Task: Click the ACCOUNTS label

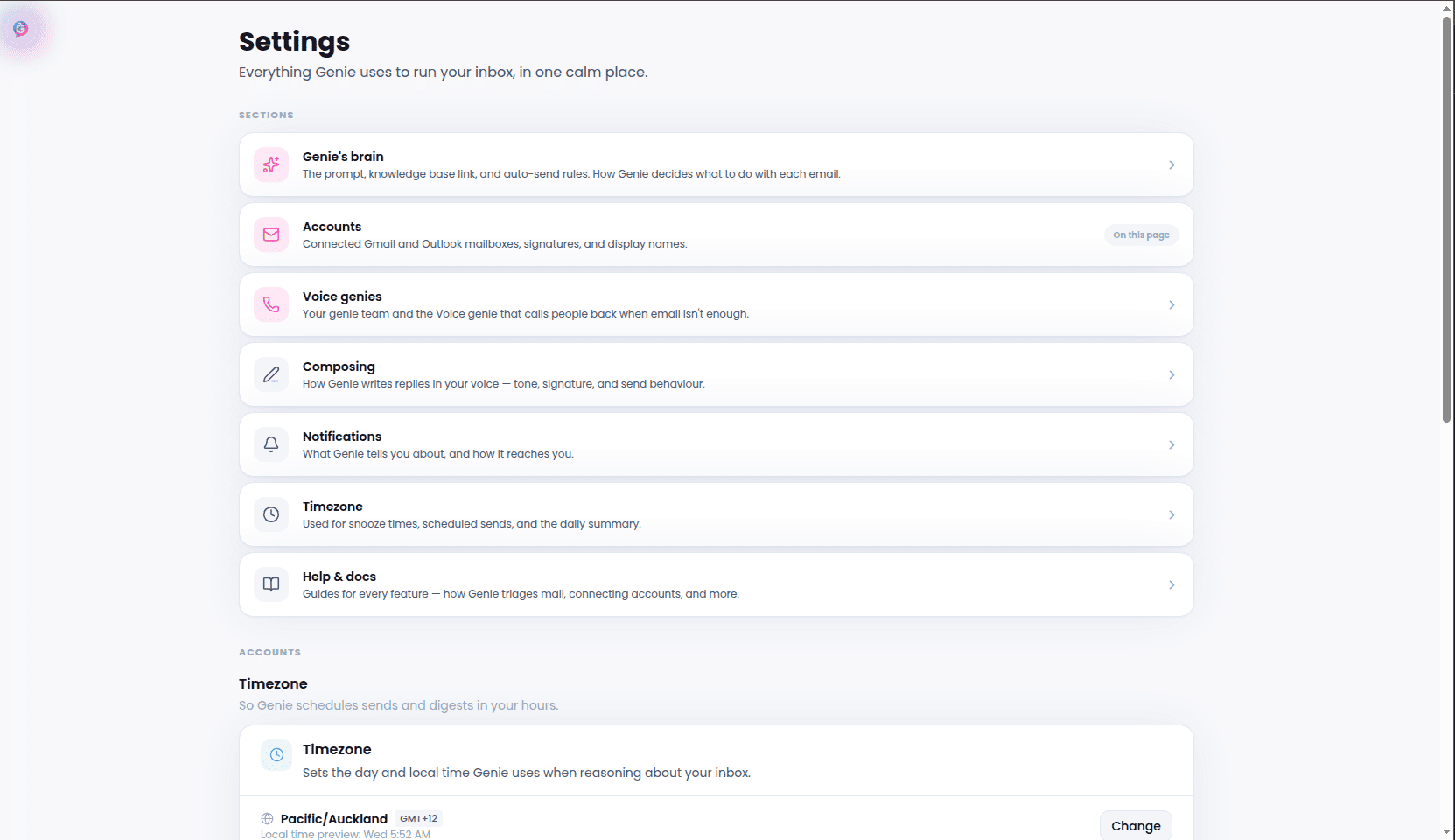Action: pos(269,653)
